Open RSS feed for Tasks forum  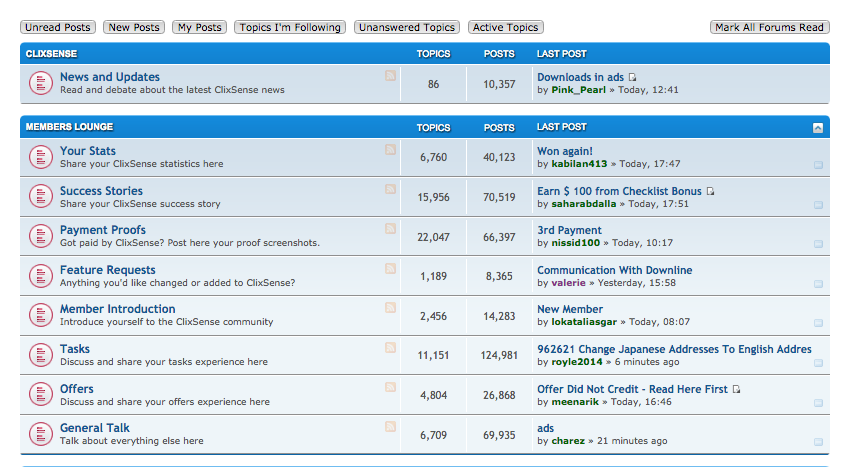[x=390, y=348]
